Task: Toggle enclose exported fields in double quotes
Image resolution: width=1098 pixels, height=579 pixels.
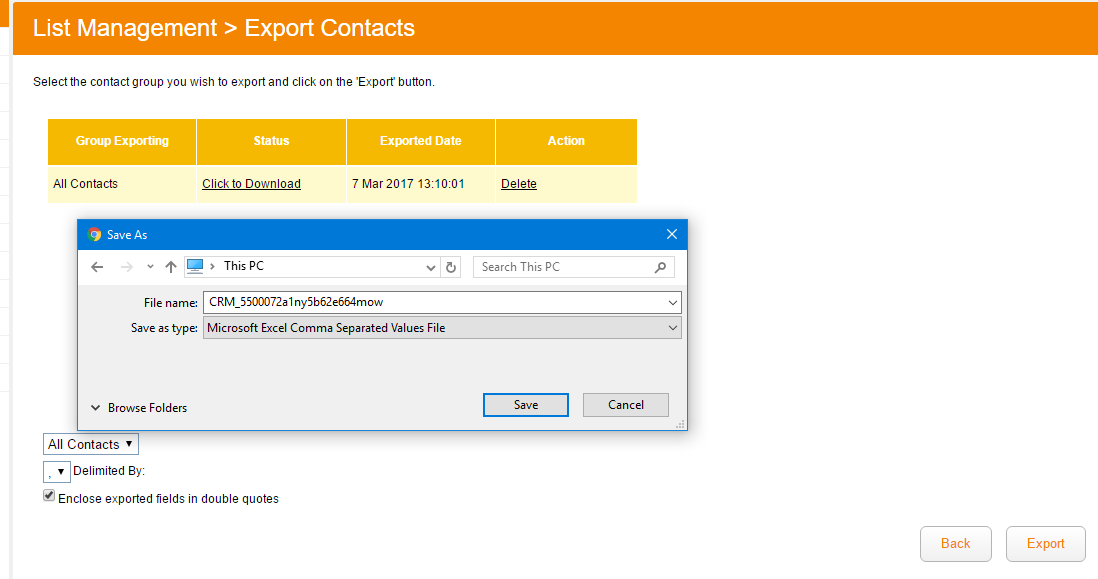Action: 49,497
